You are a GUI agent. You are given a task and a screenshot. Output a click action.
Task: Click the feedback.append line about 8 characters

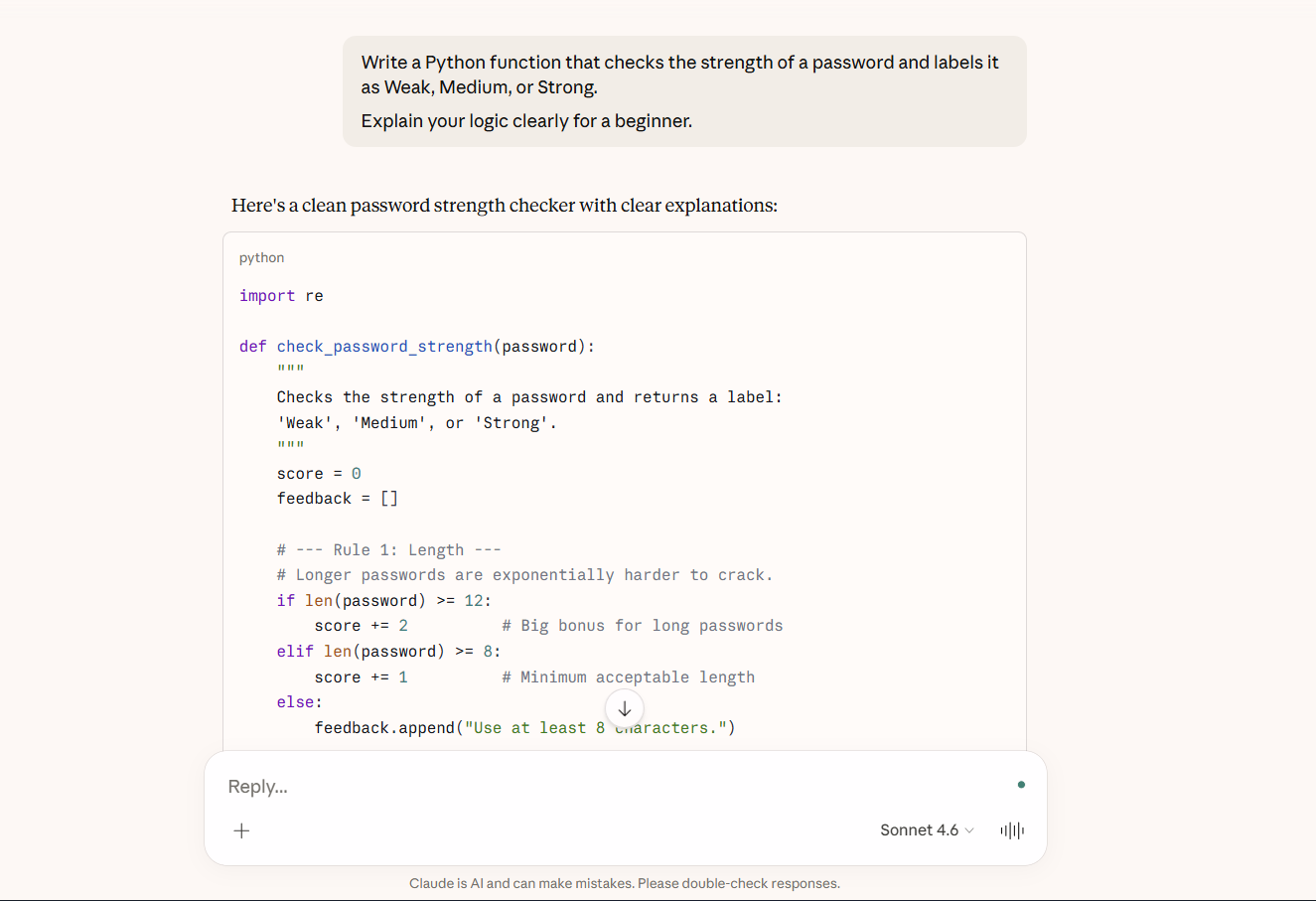[x=524, y=727]
